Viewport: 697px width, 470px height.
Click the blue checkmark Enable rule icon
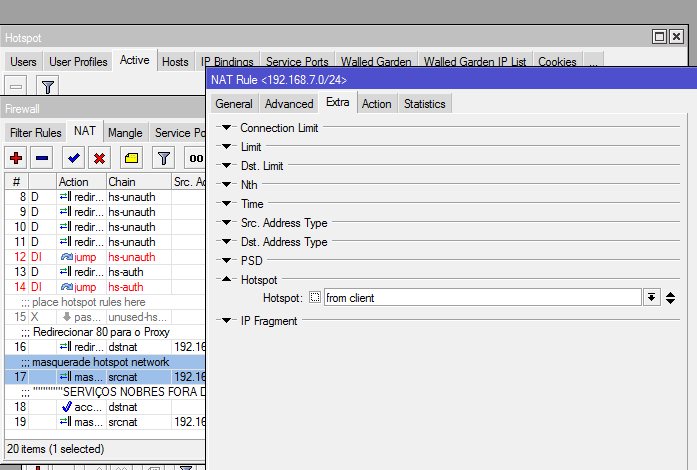73,158
